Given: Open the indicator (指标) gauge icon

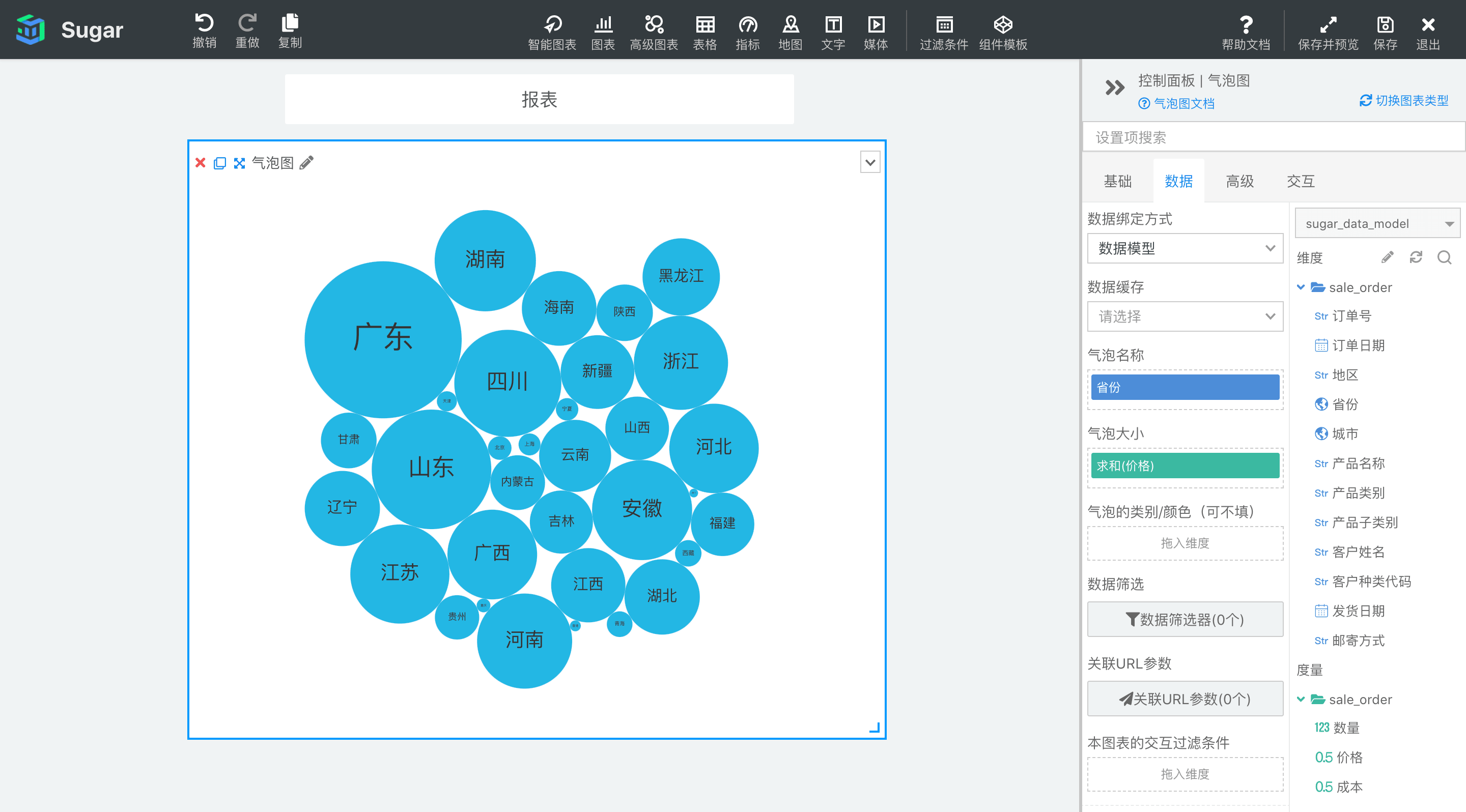Looking at the screenshot, I should tap(748, 24).
